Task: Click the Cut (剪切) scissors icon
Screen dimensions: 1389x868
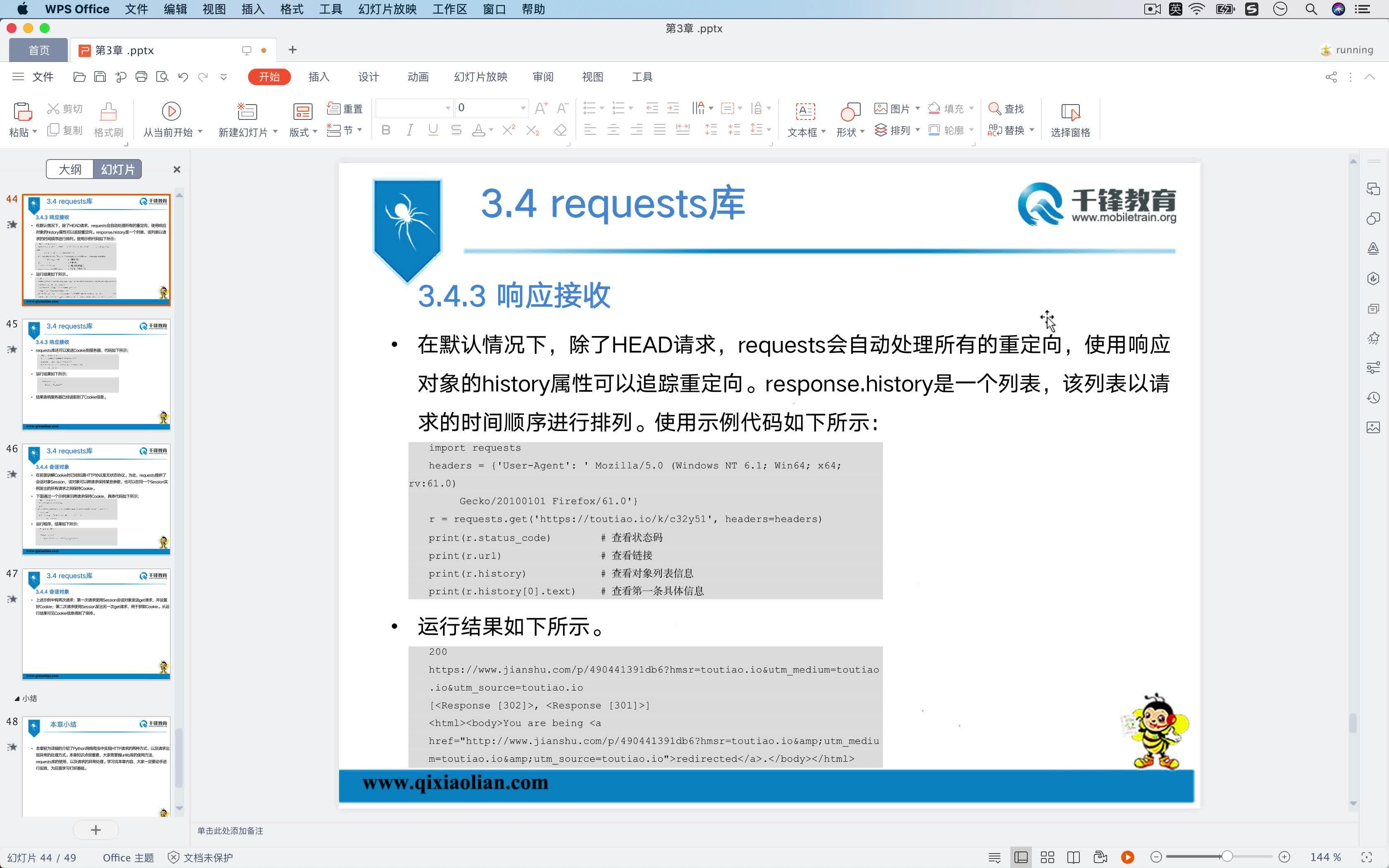Action: coord(64,108)
